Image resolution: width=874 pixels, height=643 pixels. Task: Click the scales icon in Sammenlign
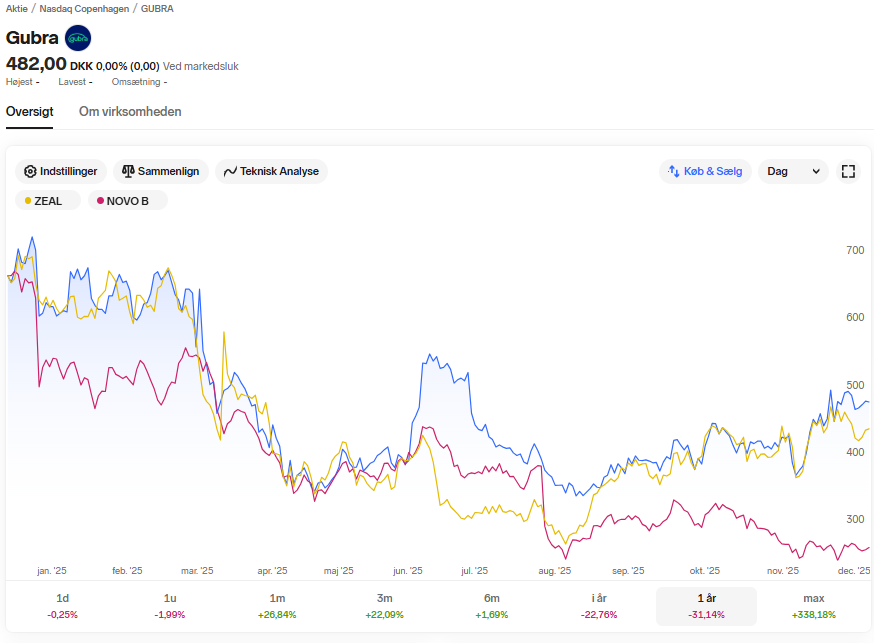click(x=128, y=171)
